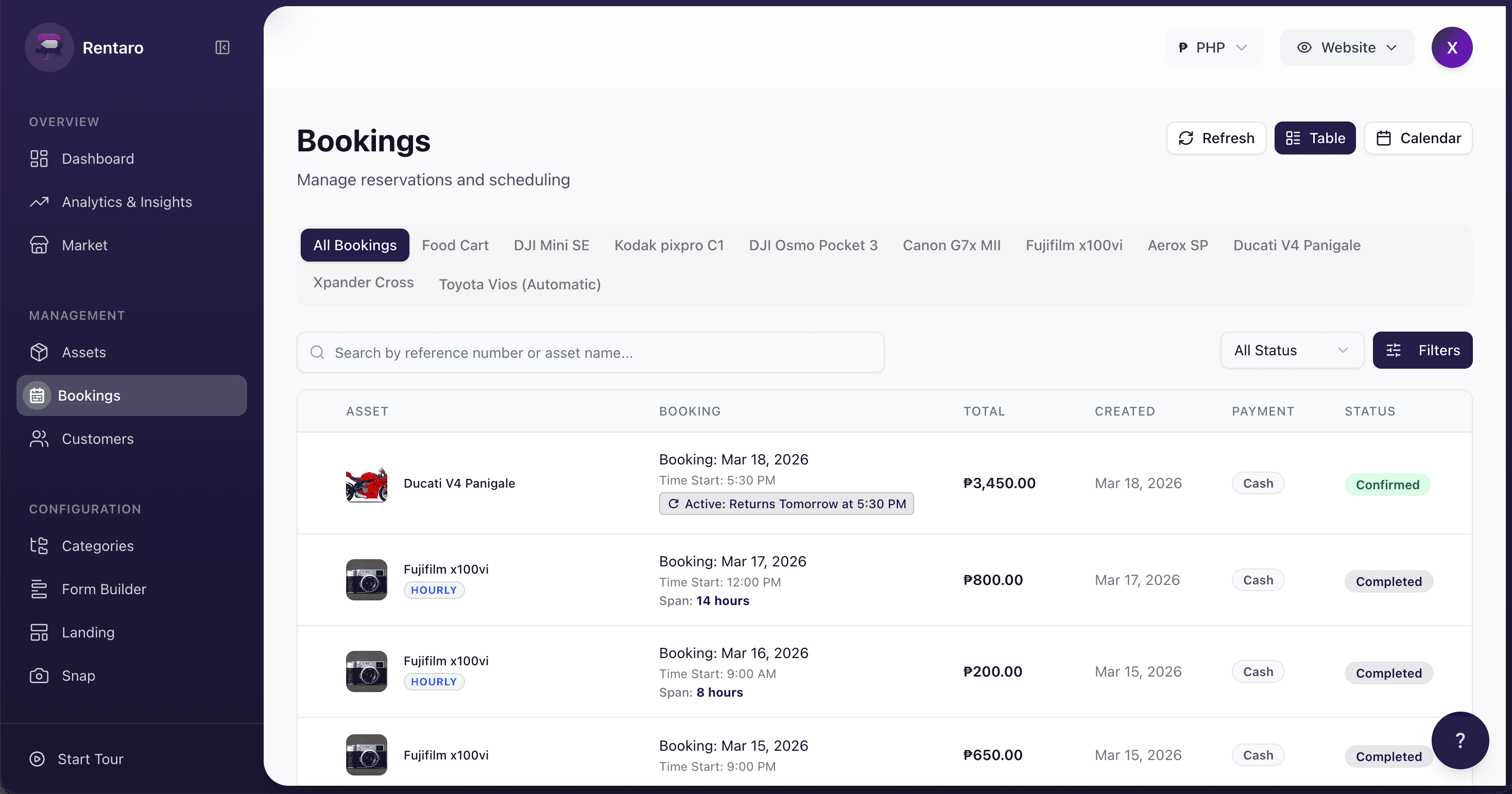Open the Dashboard from the sidebar
The width and height of the screenshot is (1512, 794).
pos(97,159)
